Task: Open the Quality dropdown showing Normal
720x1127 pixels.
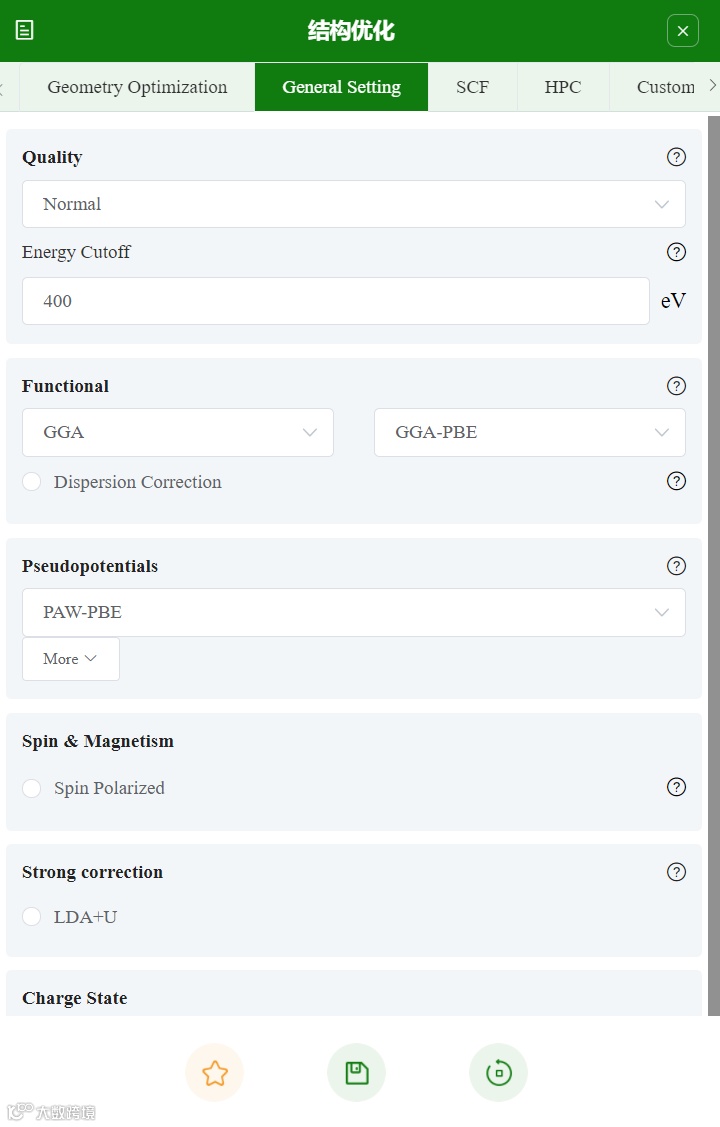Action: click(353, 204)
